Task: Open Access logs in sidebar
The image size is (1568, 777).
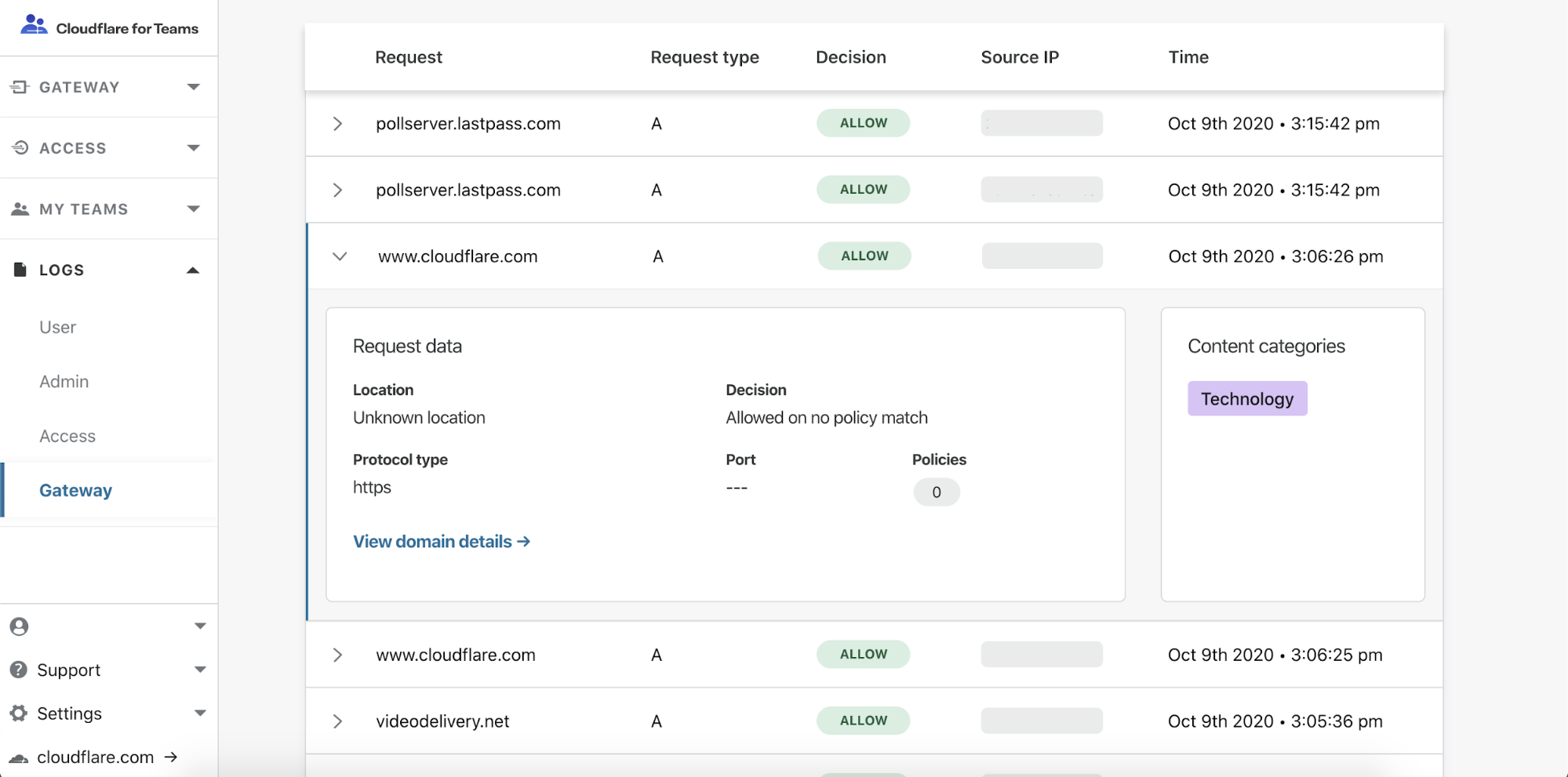Action: pos(67,436)
